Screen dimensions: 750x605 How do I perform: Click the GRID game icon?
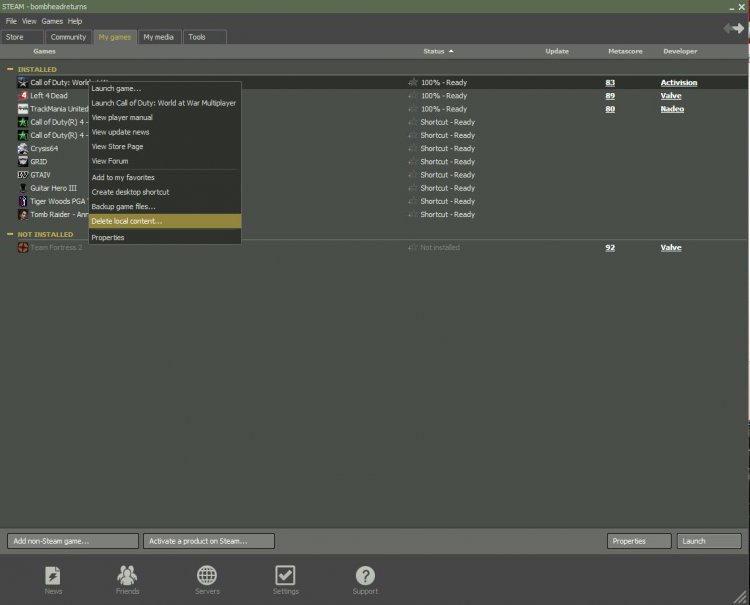22,162
